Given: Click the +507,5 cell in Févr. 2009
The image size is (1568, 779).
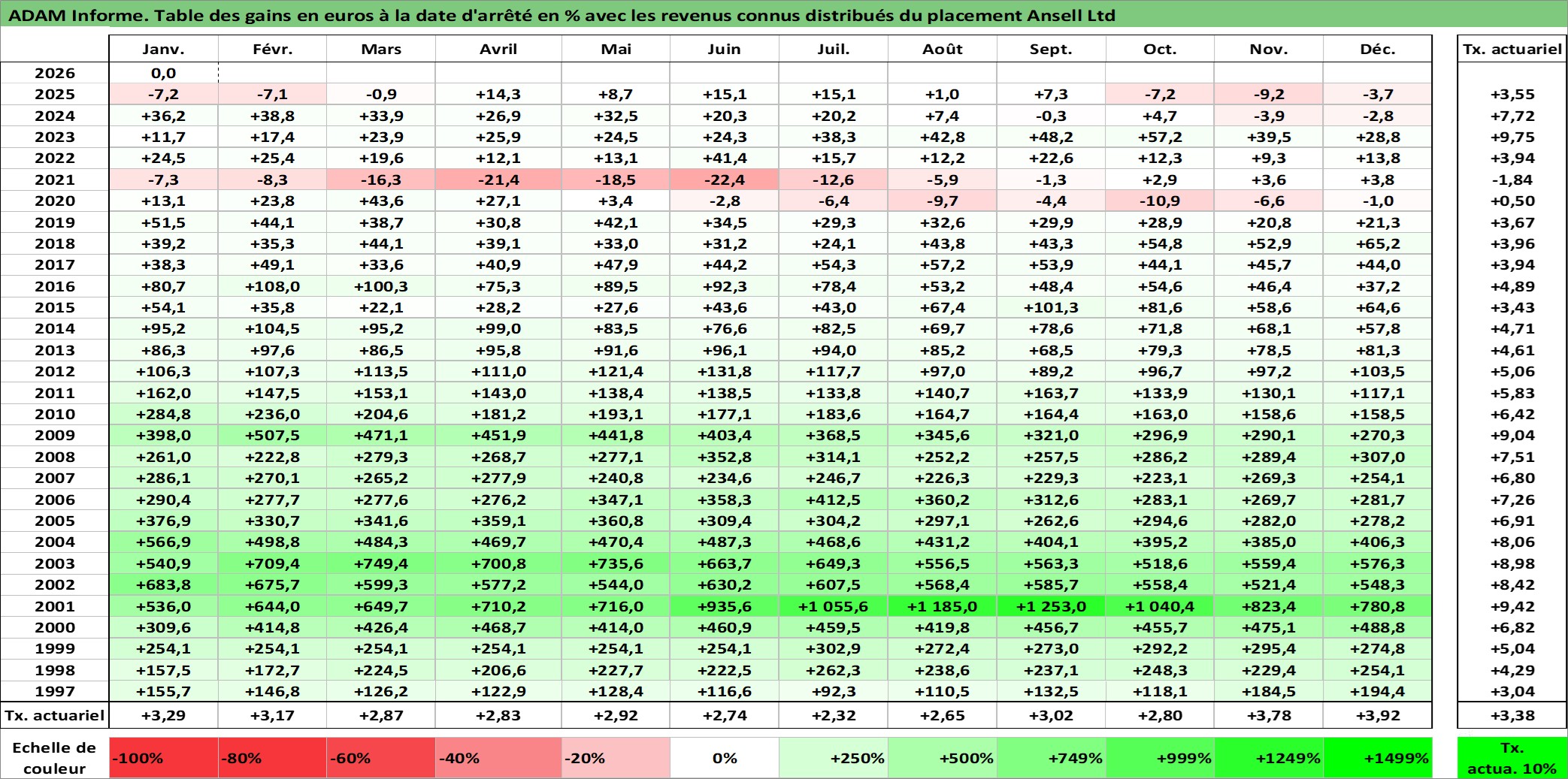Looking at the screenshot, I should pyautogui.click(x=272, y=435).
